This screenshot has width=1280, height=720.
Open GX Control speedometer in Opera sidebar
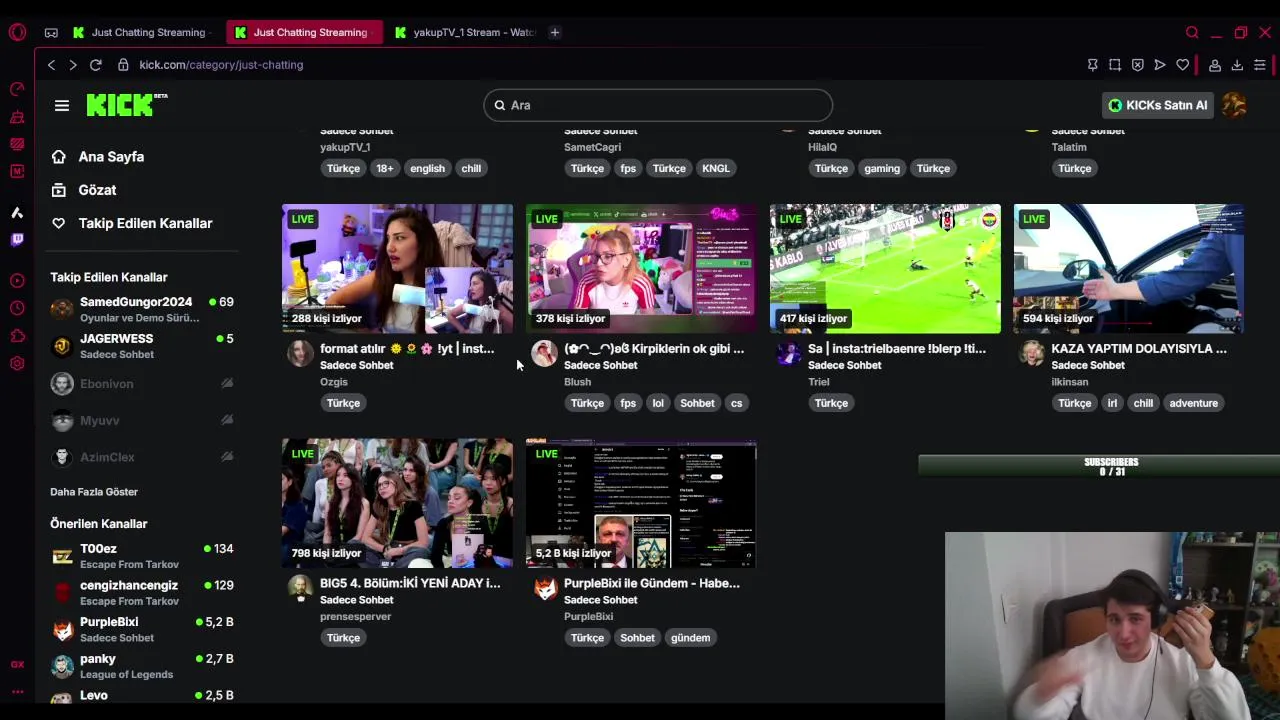[x=17, y=89]
